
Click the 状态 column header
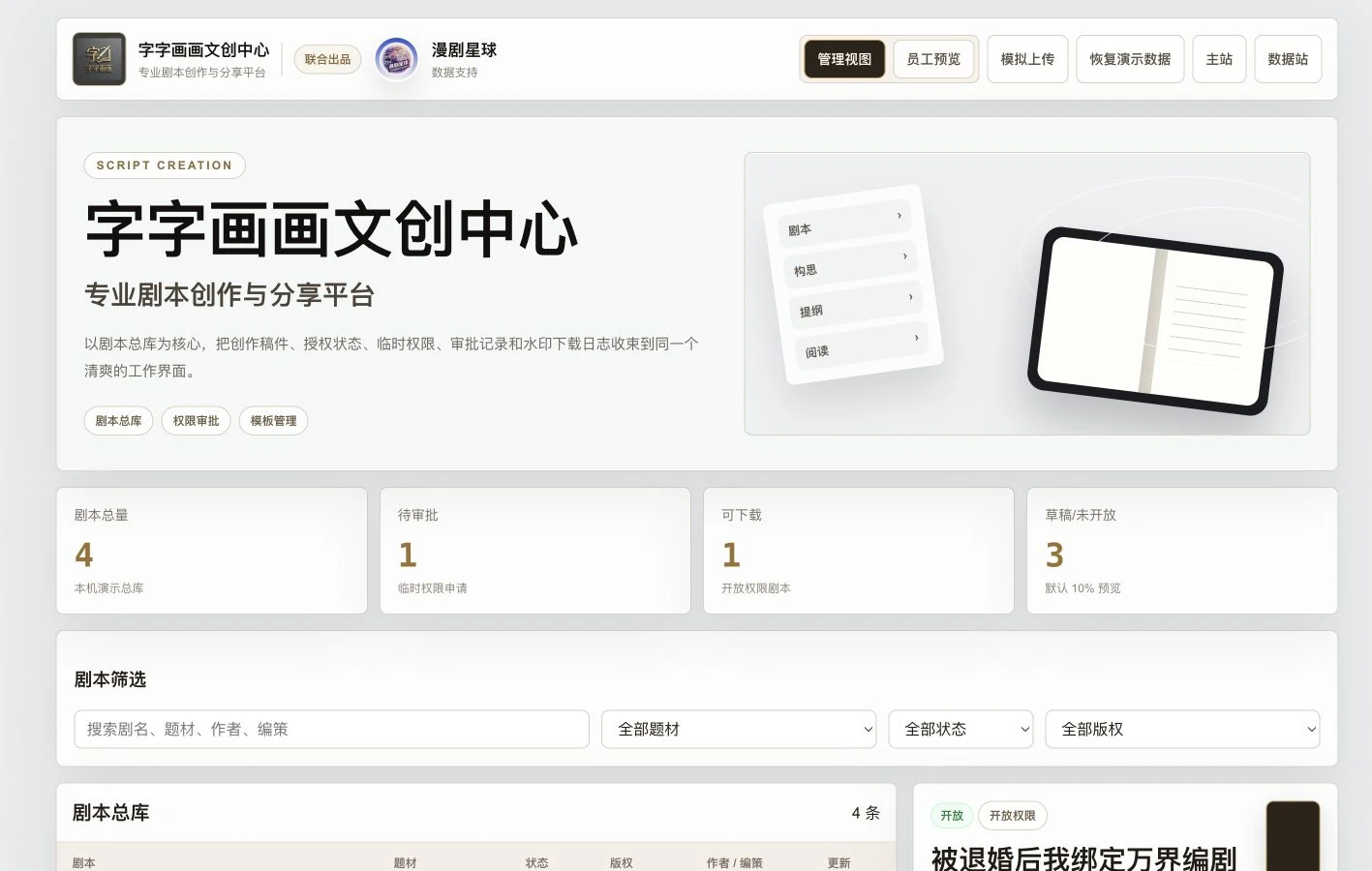coord(536,863)
